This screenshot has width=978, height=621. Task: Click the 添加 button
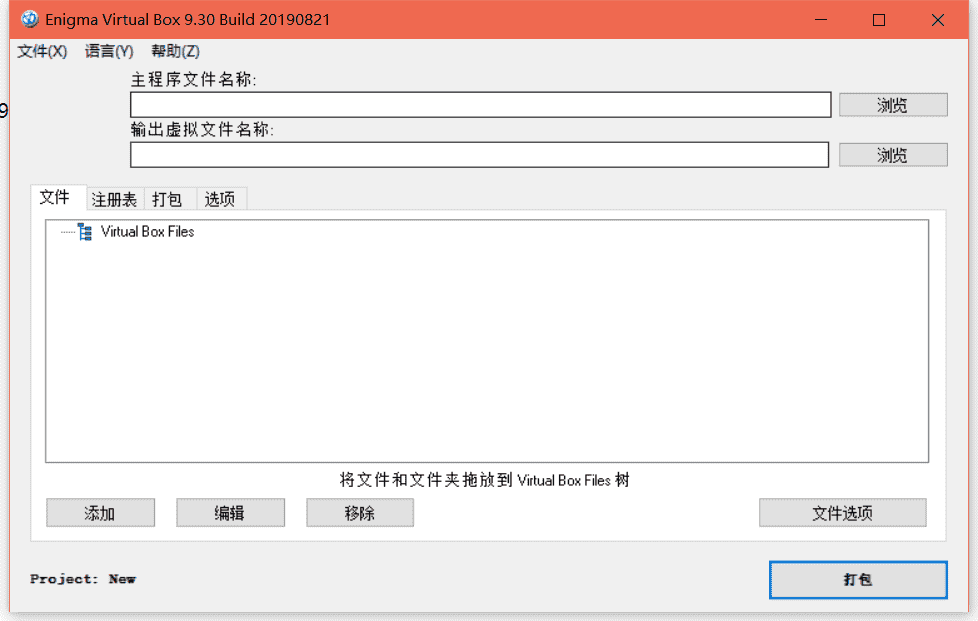point(100,513)
